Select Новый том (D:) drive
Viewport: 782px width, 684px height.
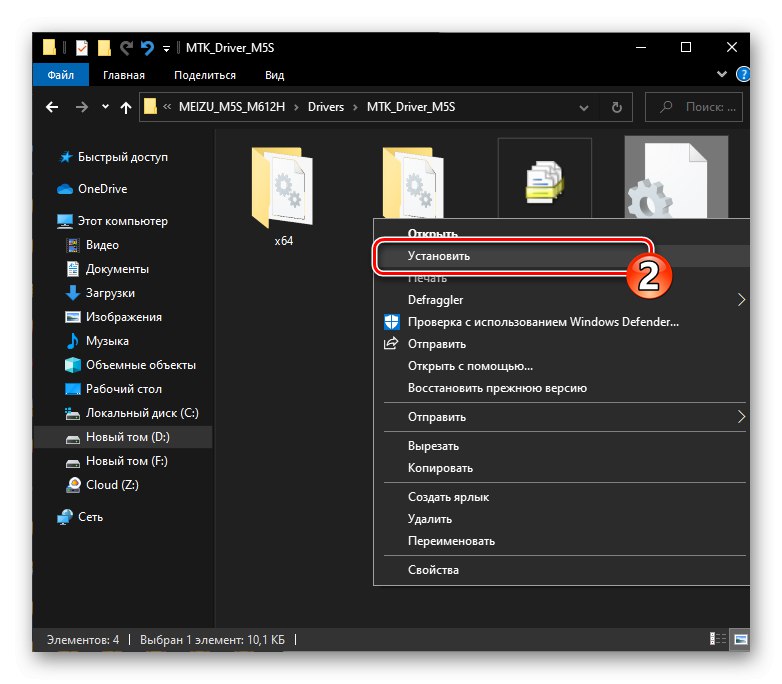click(123, 437)
